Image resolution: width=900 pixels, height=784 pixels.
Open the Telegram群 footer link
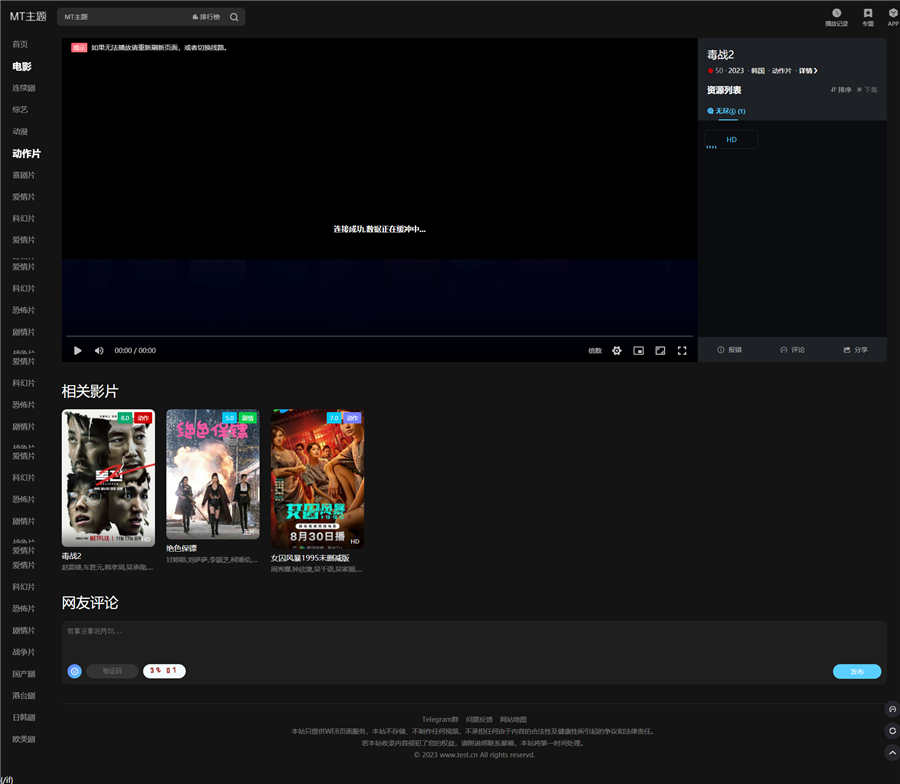click(x=440, y=720)
